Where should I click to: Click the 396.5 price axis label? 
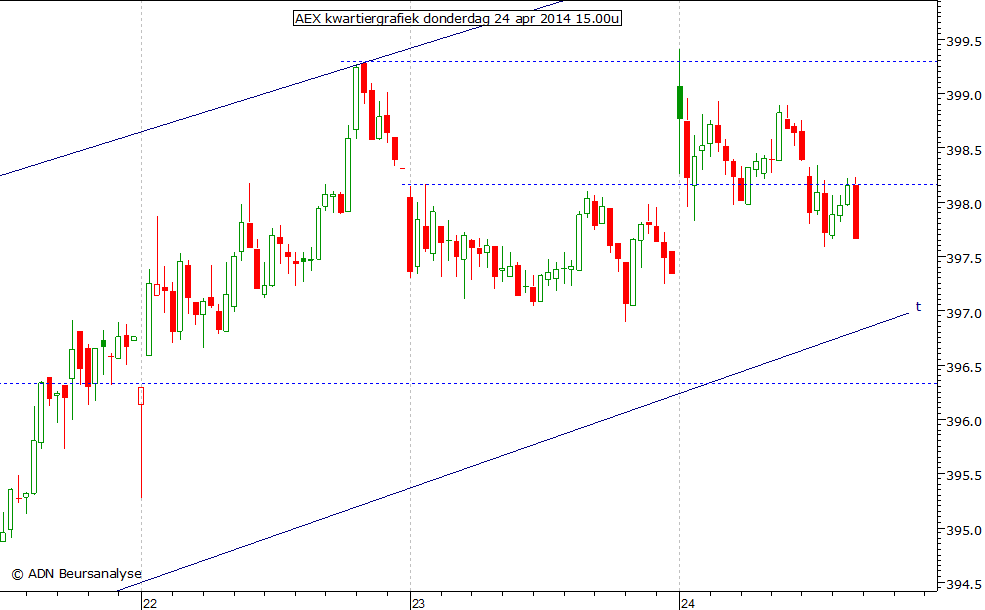pyautogui.click(x=964, y=367)
